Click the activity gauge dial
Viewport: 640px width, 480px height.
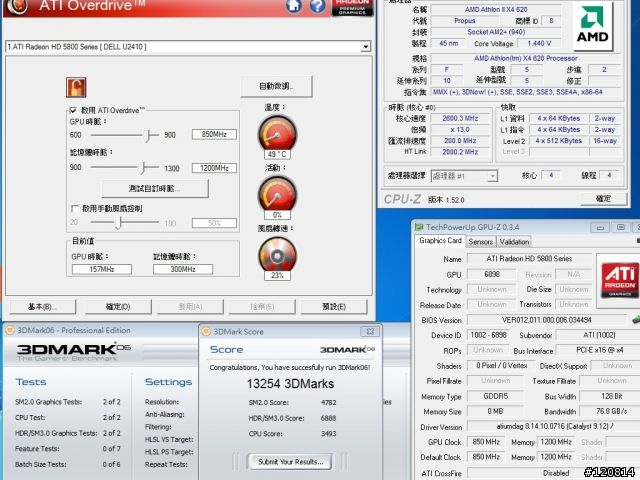click(277, 193)
